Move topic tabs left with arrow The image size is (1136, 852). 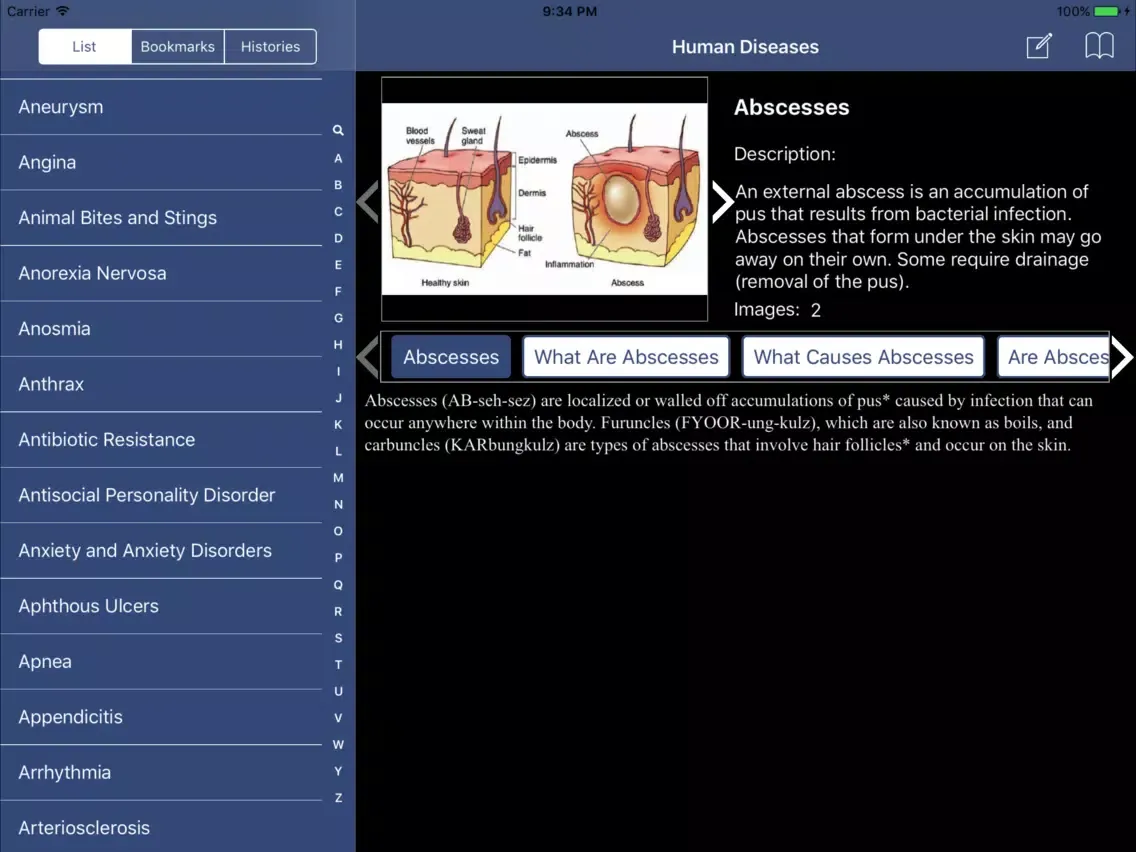point(368,356)
